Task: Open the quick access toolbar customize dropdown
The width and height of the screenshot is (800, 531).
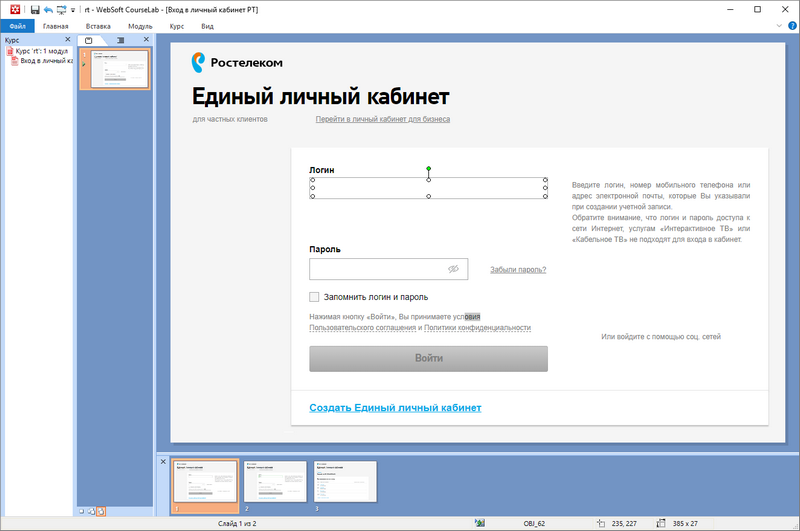Action: click(x=73, y=10)
